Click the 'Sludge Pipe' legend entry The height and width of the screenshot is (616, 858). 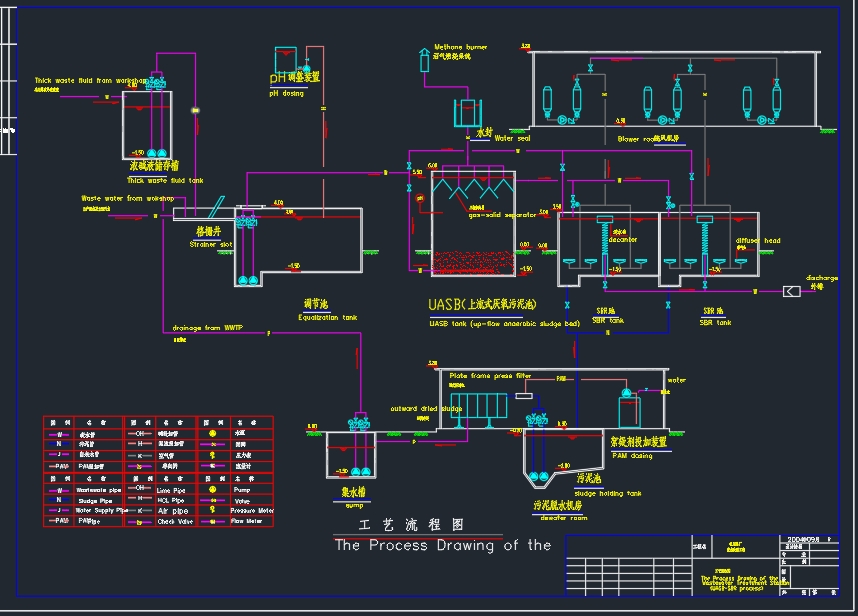pos(95,501)
